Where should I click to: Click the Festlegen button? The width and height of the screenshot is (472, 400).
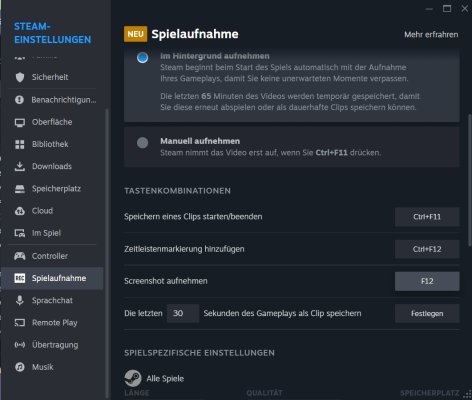tap(427, 314)
